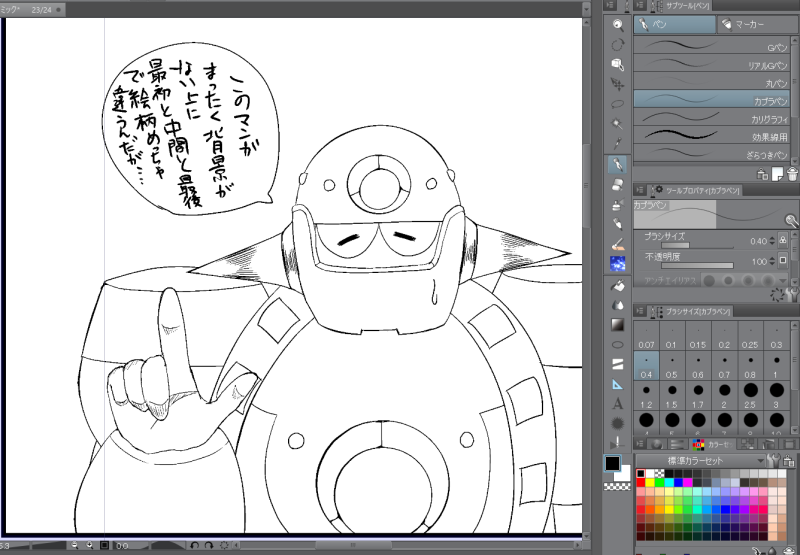
Task: Select the Decoration sparkle tool
Action: [618, 263]
